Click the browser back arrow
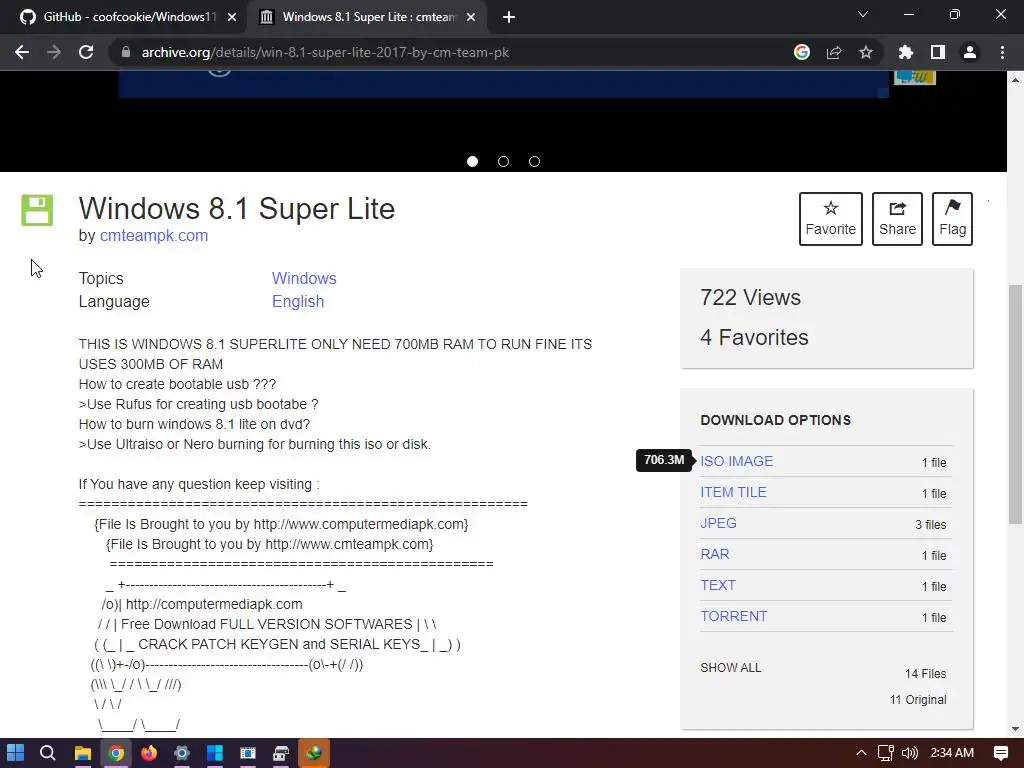Screen dimensions: 1024x768 pos(22,52)
